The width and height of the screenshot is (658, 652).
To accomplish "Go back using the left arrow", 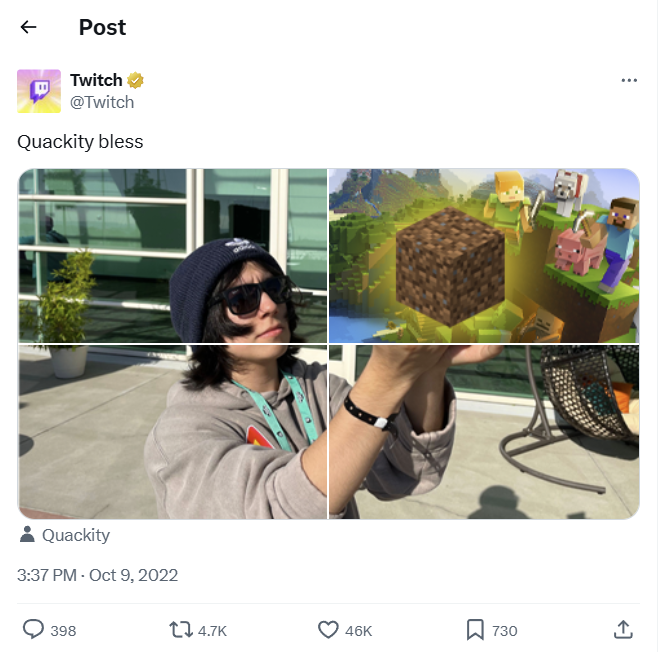I will 29,27.
